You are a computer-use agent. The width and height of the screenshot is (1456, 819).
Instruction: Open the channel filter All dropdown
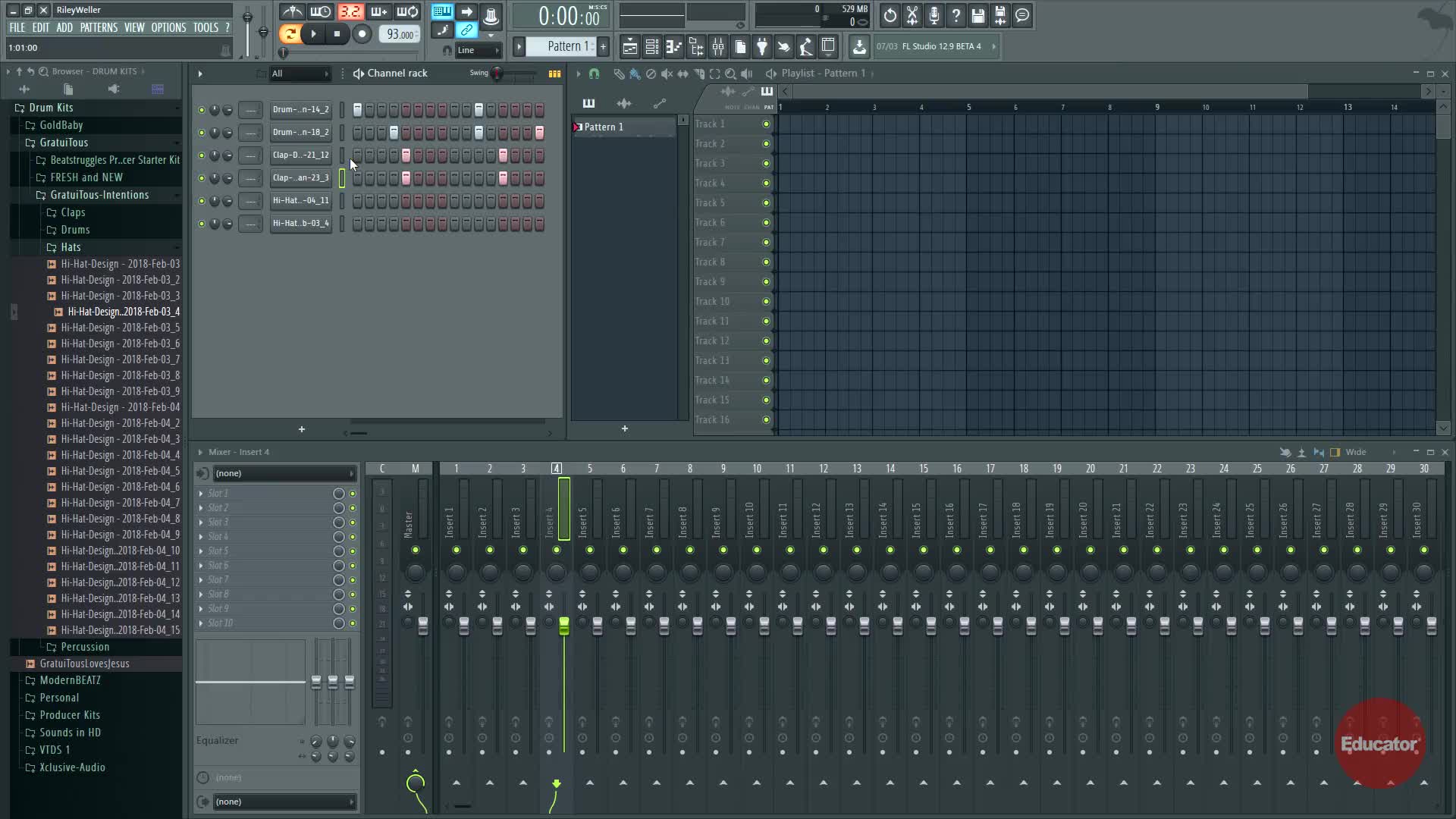(x=301, y=74)
